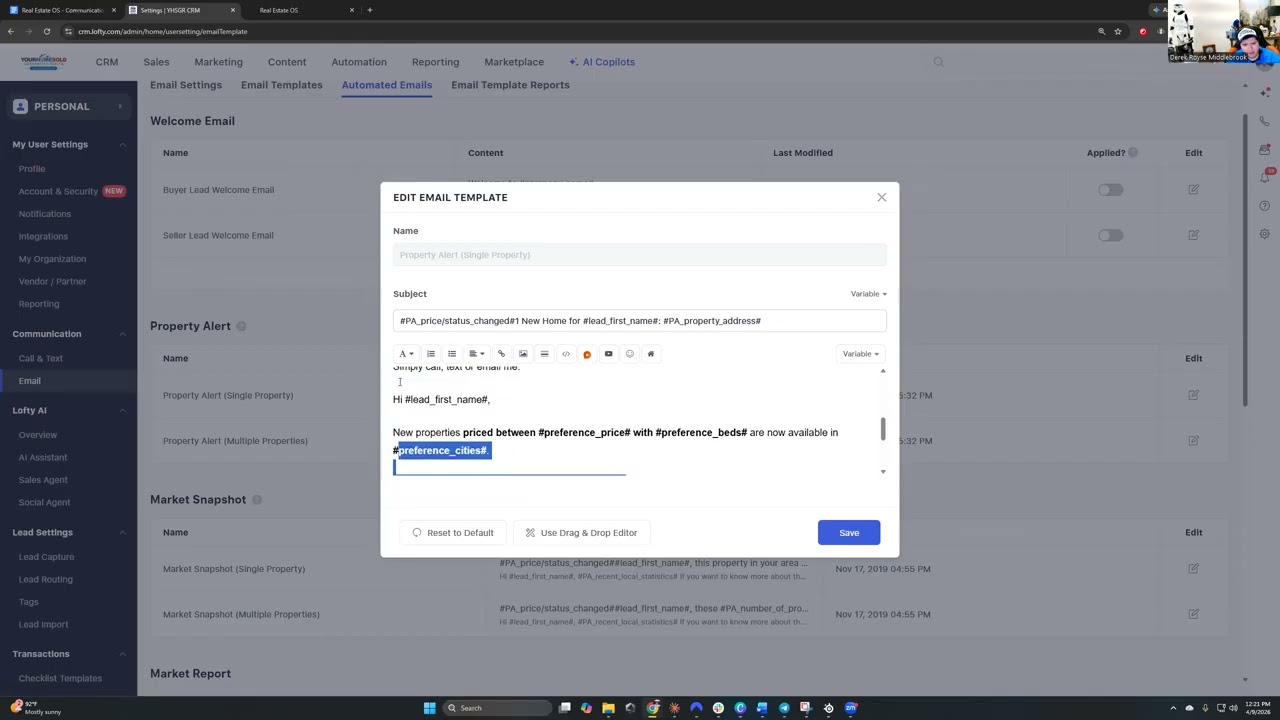Open the HTML code view icon
The image size is (1280, 720).
click(x=566, y=354)
